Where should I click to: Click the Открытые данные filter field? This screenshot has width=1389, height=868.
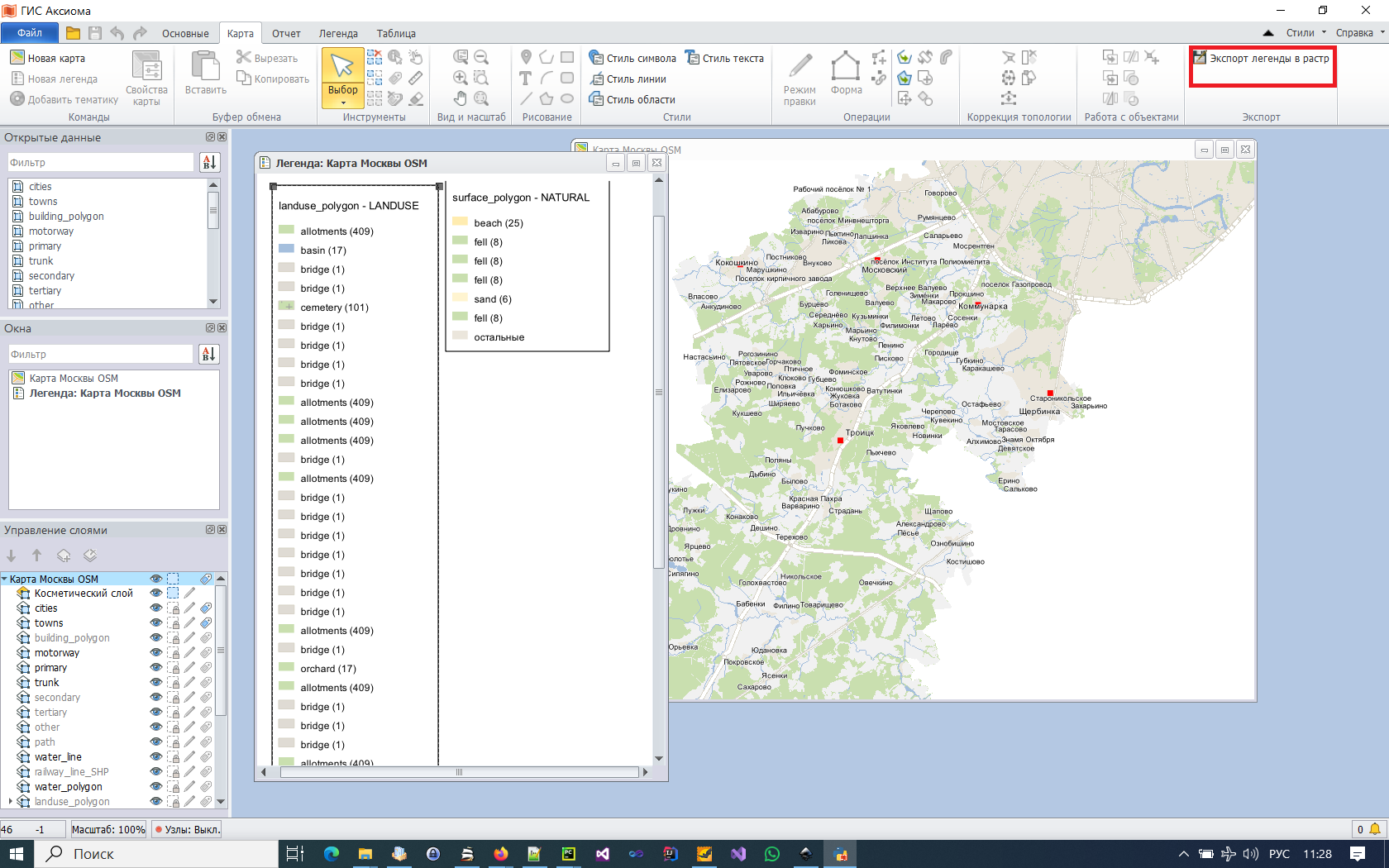pyautogui.click(x=101, y=163)
